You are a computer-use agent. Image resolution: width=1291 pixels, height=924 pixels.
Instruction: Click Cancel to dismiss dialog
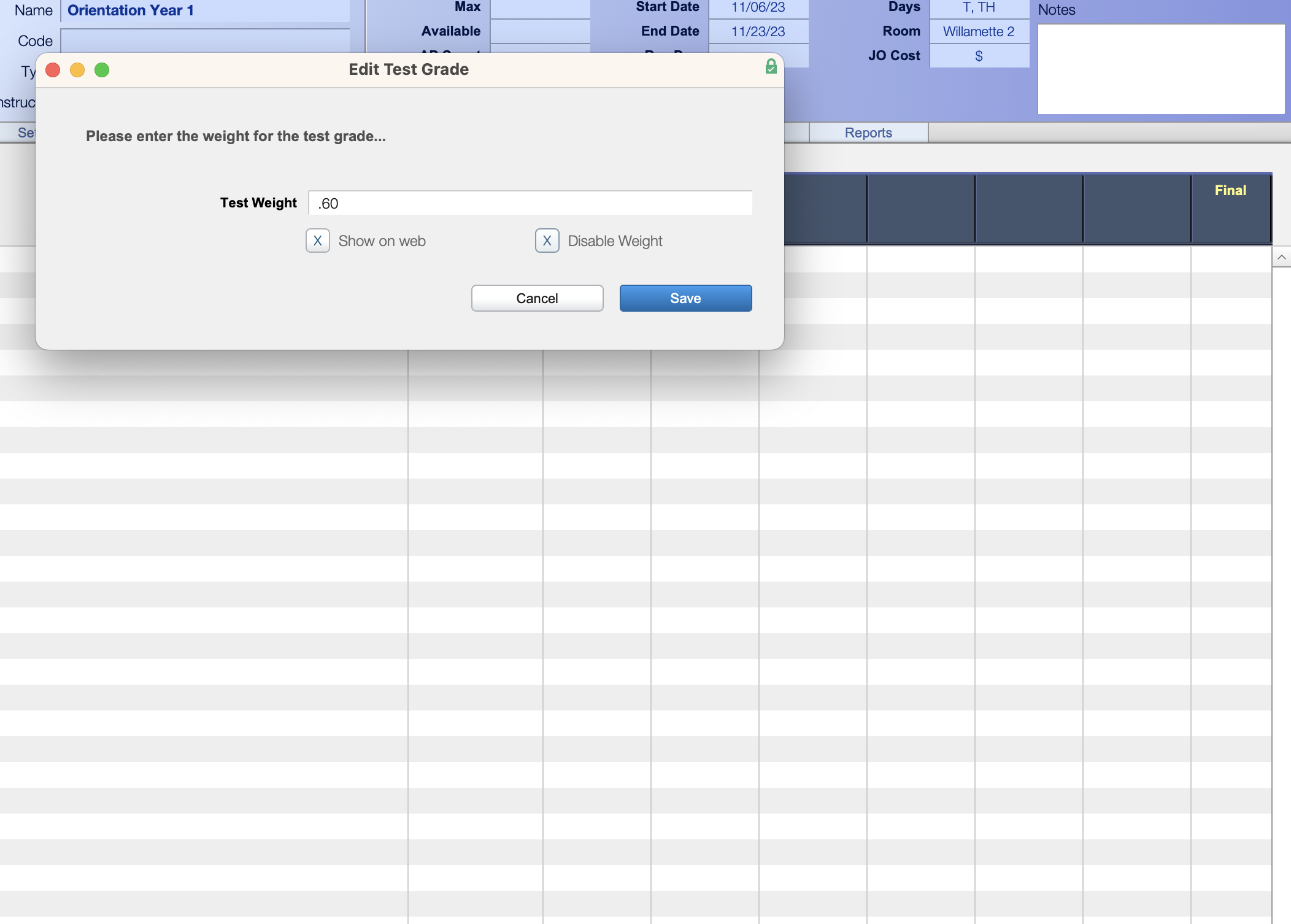pyautogui.click(x=537, y=298)
